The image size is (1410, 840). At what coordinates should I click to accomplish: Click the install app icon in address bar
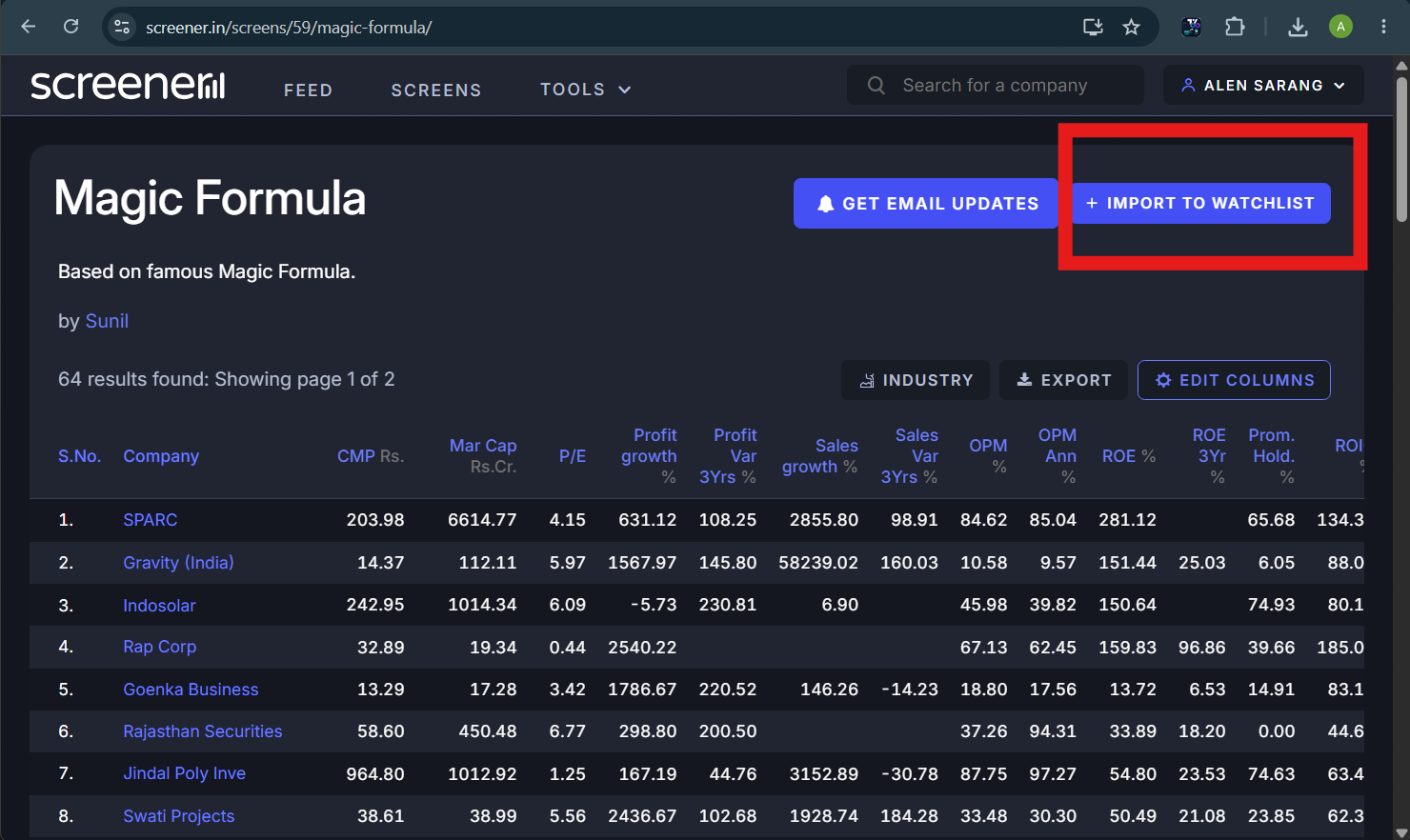(1093, 27)
